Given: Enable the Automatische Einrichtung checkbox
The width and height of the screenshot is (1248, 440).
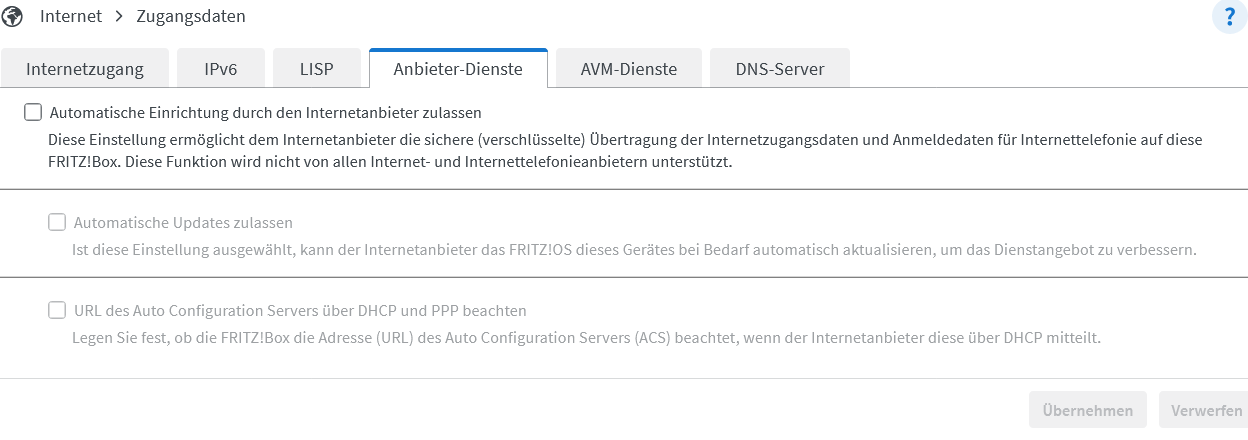Looking at the screenshot, I should click(x=33, y=113).
